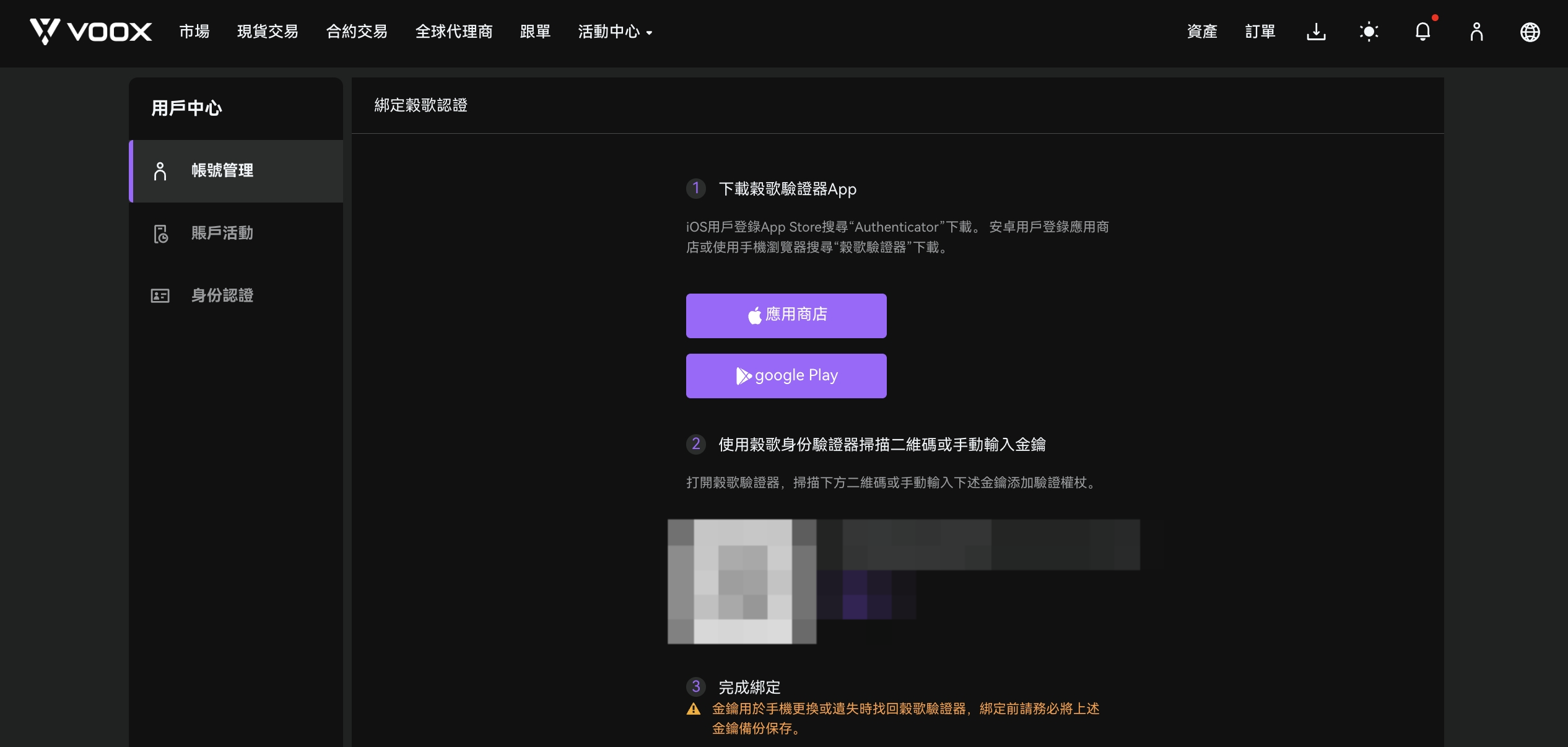Click the 帳號管理 person icon
1568x747 pixels.
[x=160, y=171]
